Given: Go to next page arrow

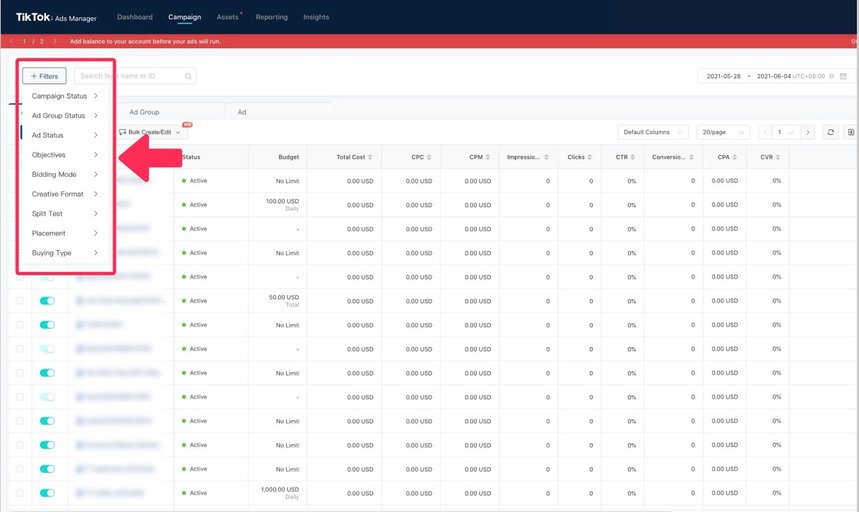Looking at the screenshot, I should (x=807, y=132).
